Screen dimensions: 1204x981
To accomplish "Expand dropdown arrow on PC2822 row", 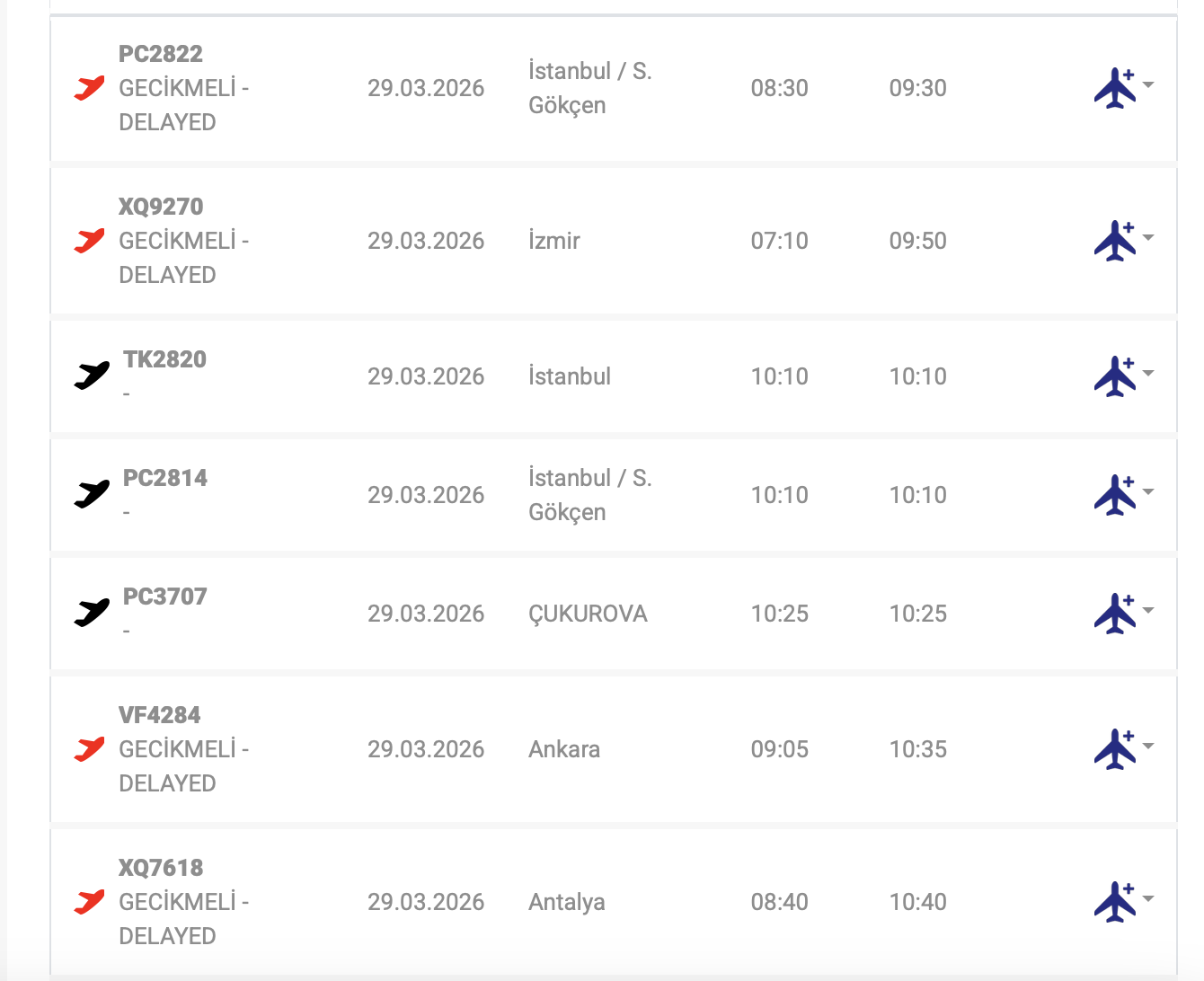I will pyautogui.click(x=1148, y=85).
